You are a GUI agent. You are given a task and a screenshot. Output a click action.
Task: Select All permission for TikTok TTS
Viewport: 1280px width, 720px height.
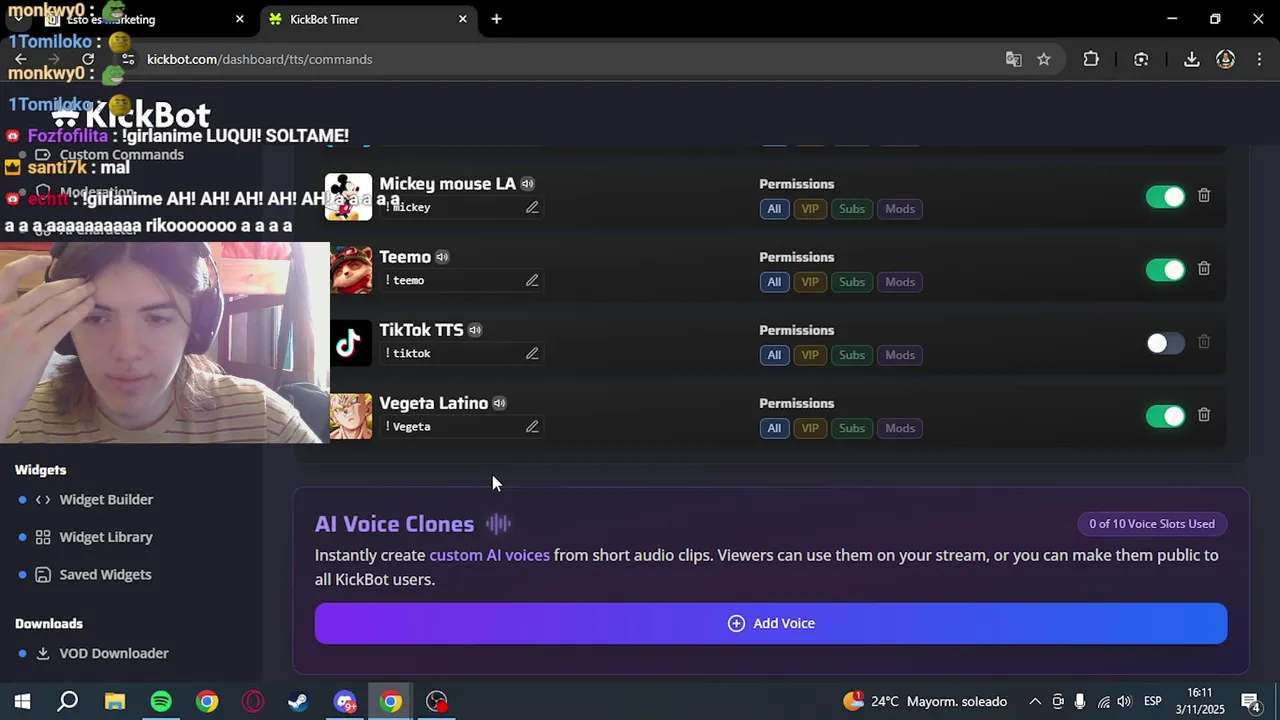(x=774, y=355)
